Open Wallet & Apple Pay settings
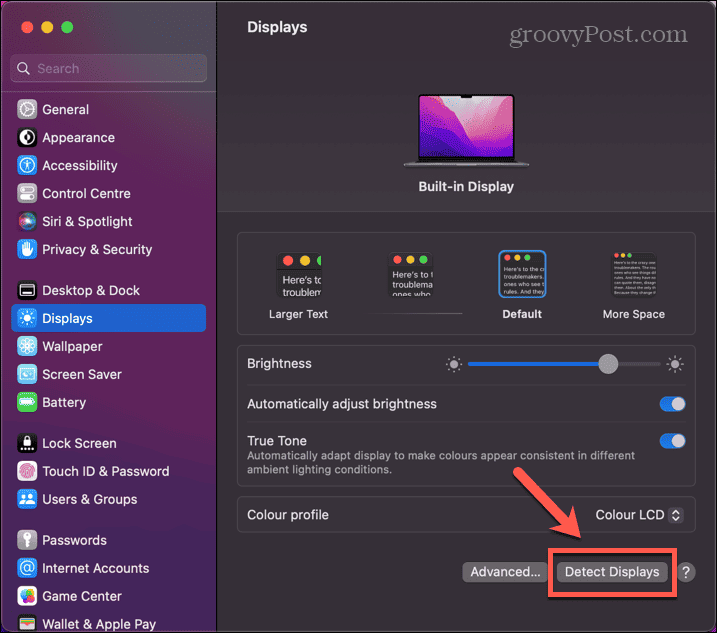 pos(108,623)
